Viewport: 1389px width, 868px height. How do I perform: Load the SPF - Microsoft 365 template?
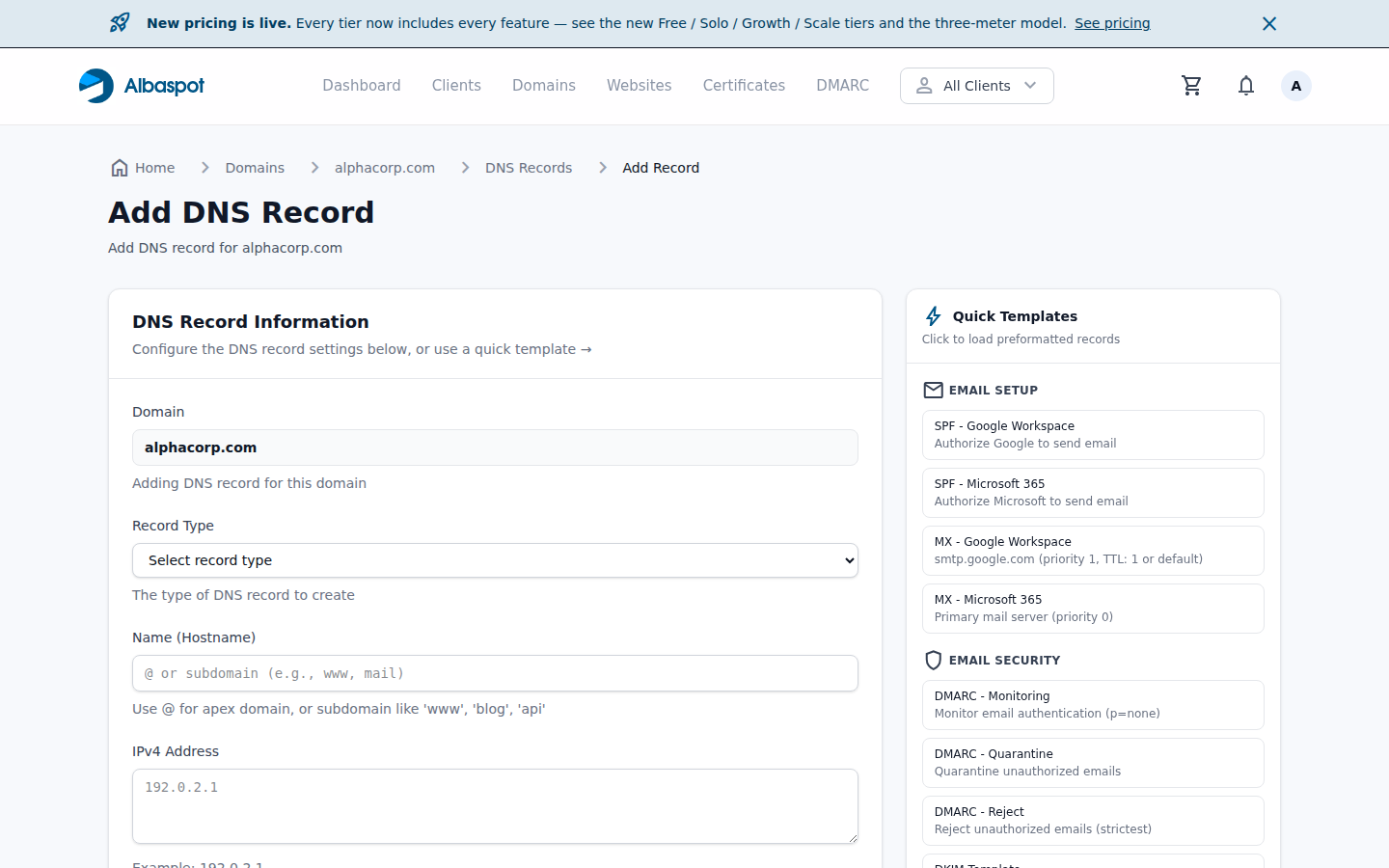click(x=1093, y=493)
